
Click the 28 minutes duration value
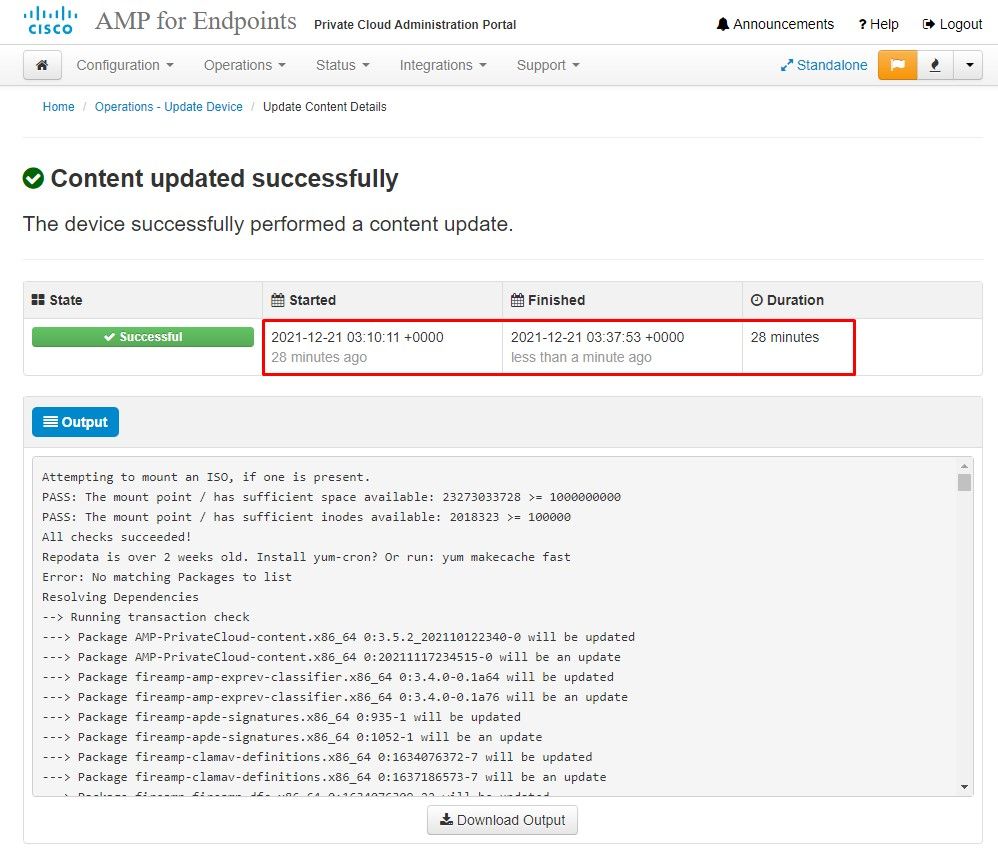click(x=785, y=337)
